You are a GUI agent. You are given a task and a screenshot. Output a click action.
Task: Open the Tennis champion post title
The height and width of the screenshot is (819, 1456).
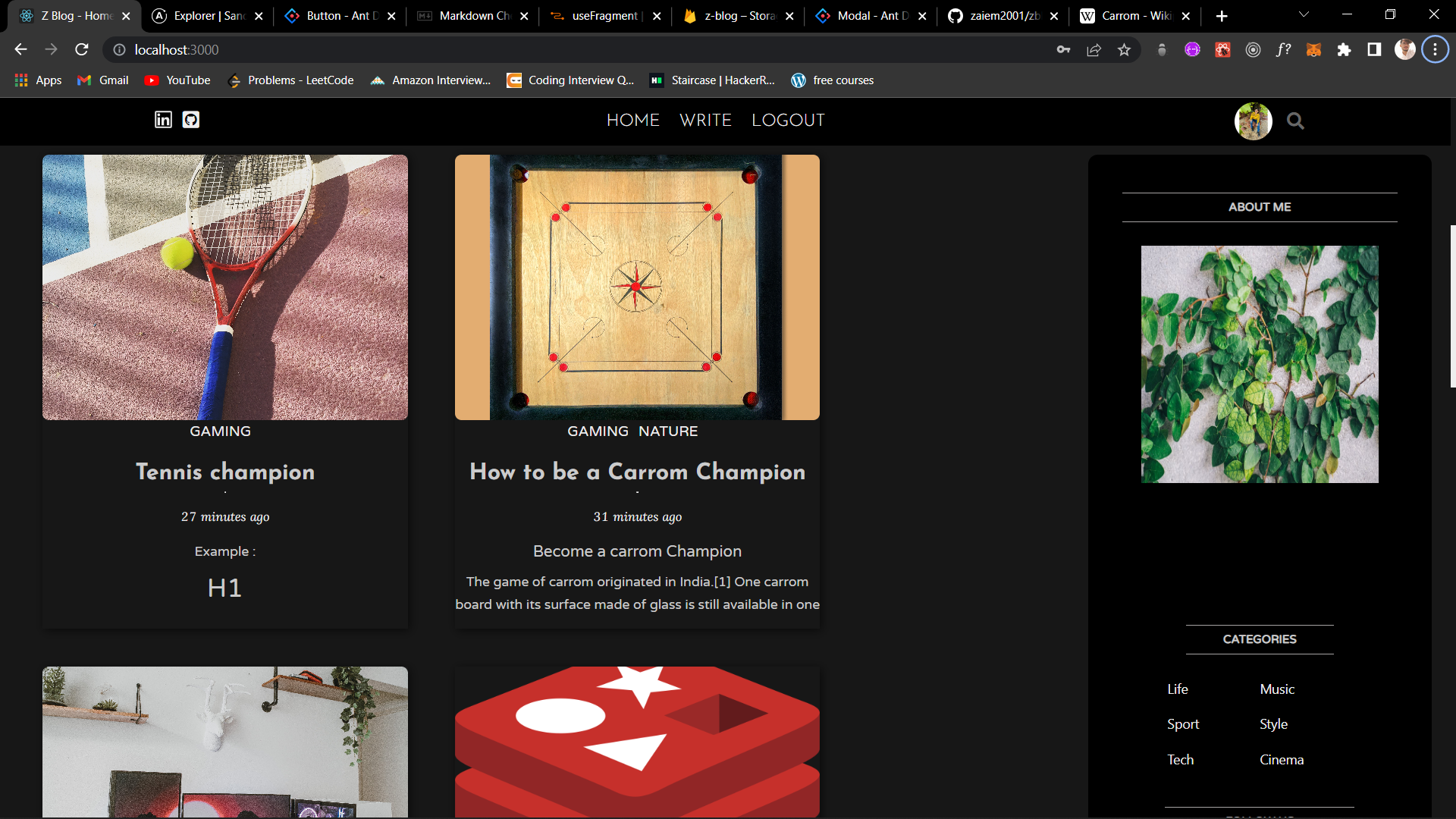pos(225,472)
